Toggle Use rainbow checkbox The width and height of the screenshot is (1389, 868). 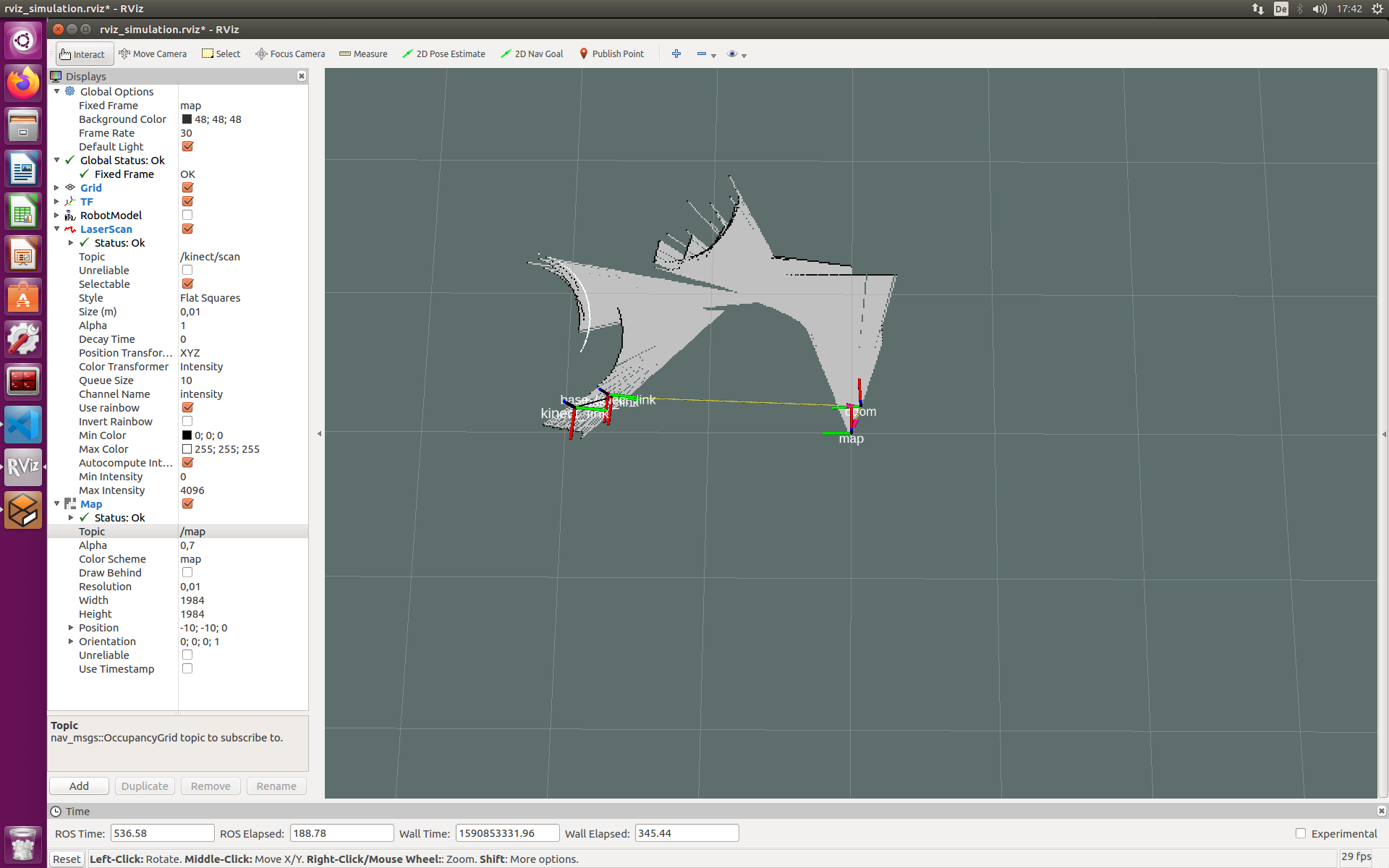(x=187, y=407)
